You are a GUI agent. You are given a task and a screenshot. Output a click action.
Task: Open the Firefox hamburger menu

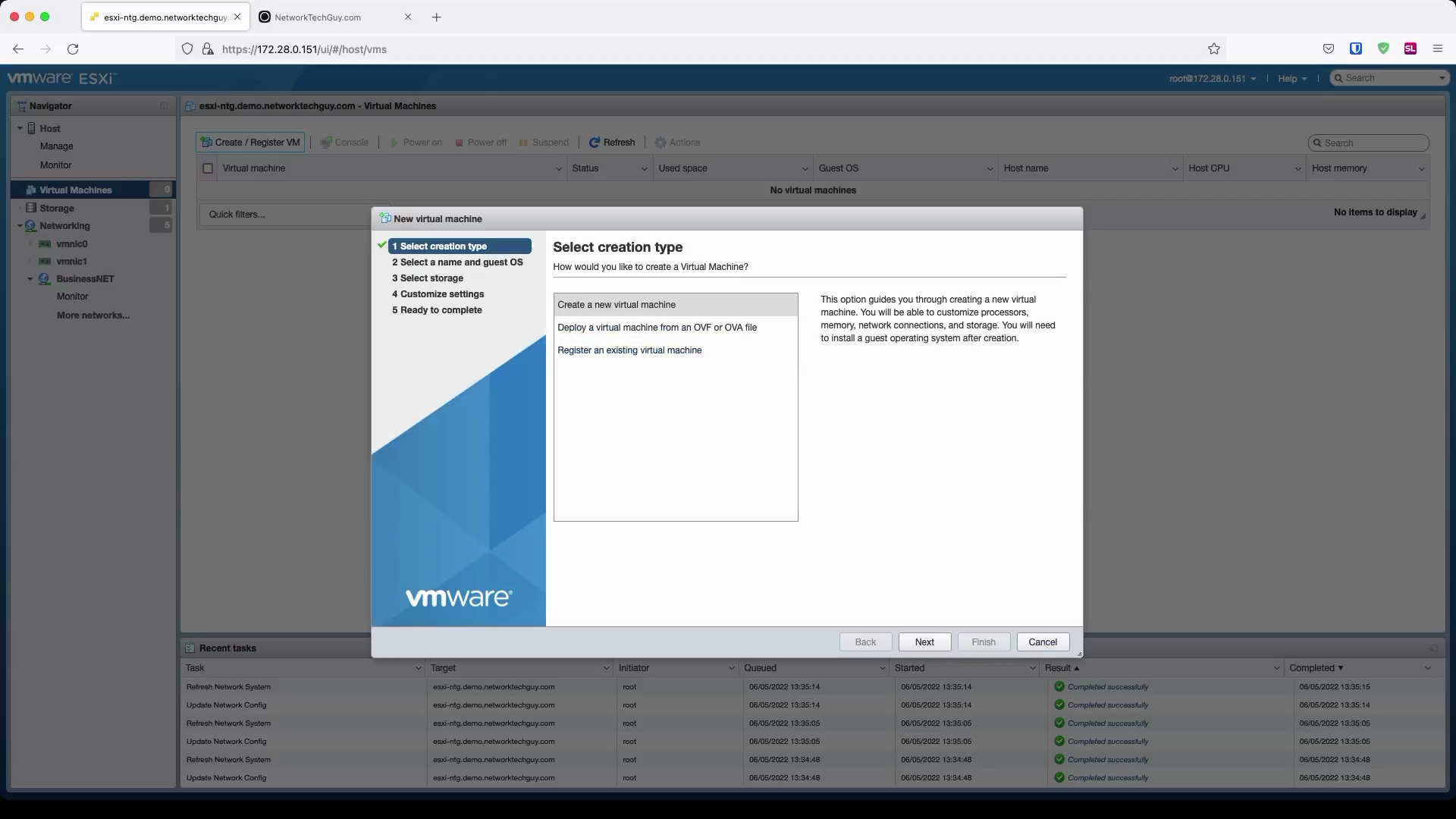point(1437,49)
